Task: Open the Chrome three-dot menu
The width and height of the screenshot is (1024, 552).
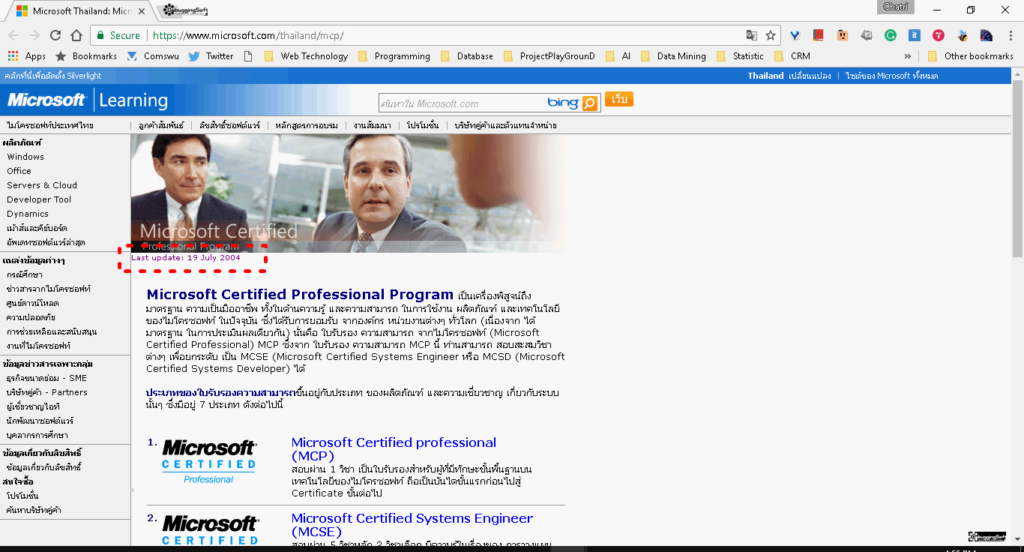Action: [1010, 35]
